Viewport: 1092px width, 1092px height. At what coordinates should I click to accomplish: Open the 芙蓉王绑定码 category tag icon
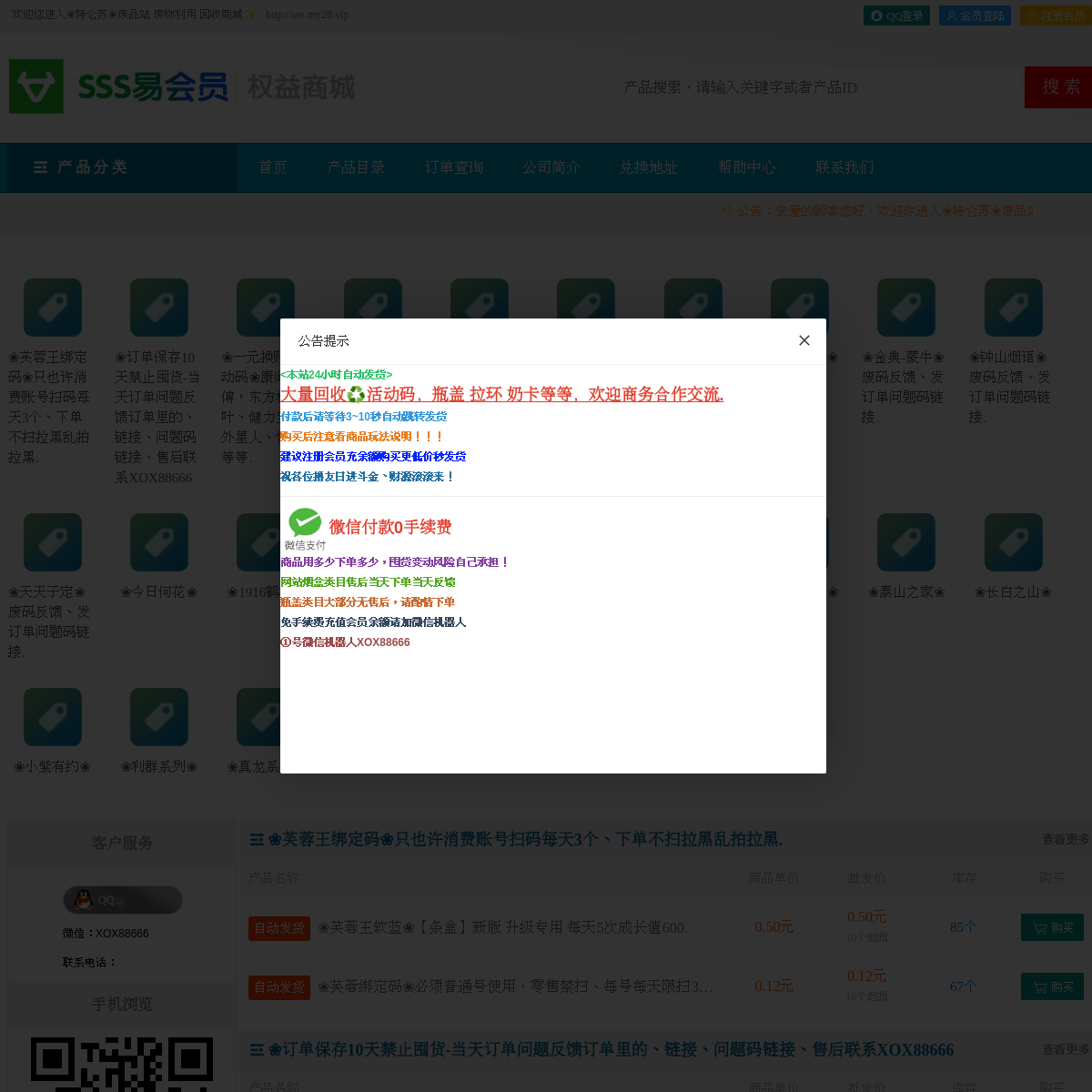tap(53, 308)
